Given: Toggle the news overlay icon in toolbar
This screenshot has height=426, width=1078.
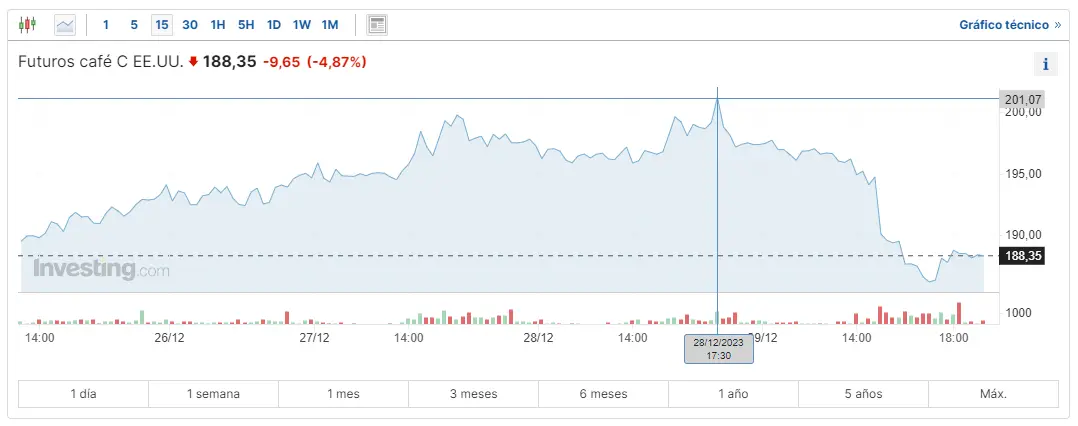Looking at the screenshot, I should tap(377, 24).
